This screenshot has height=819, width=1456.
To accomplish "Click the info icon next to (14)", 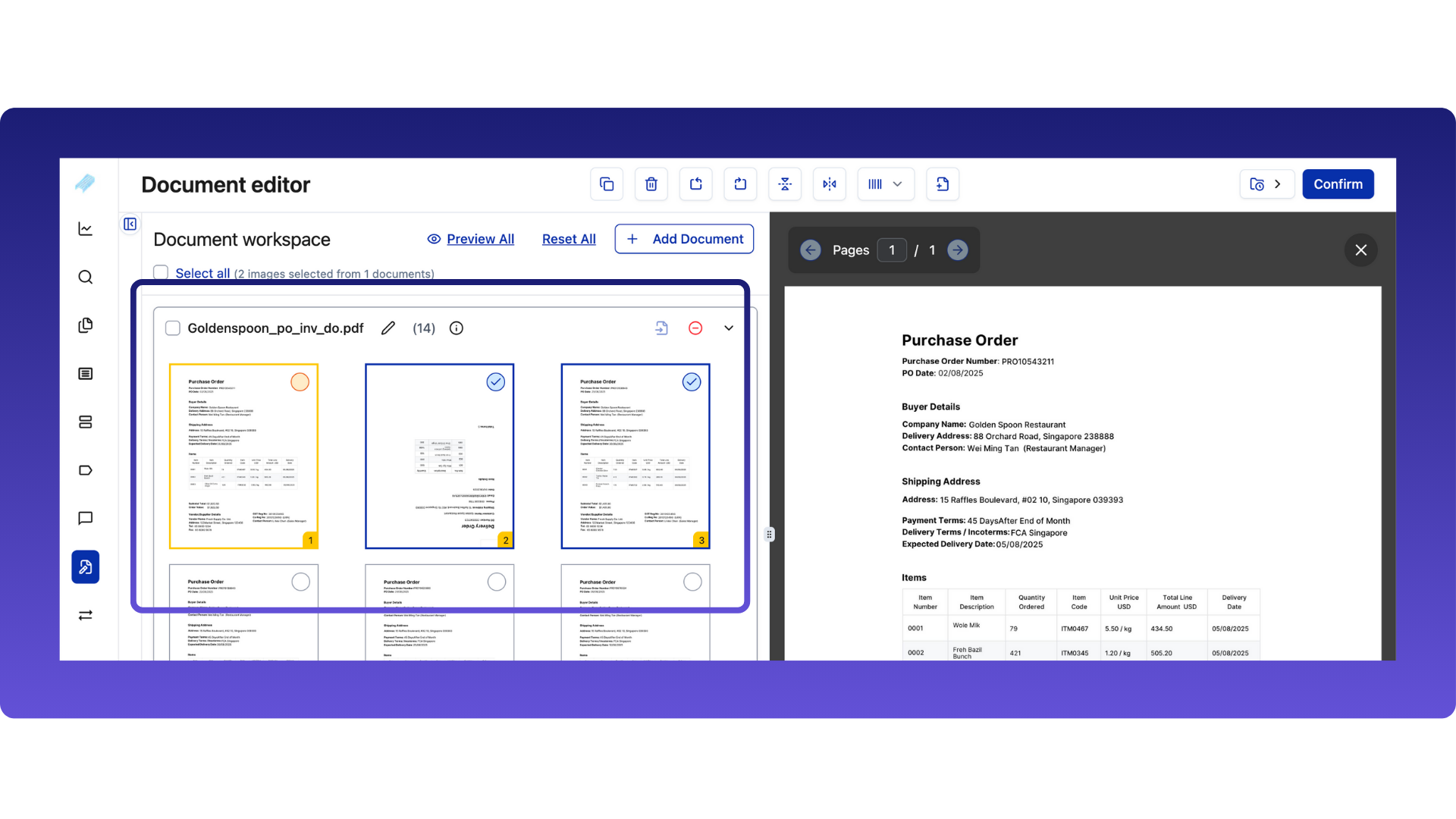I will click(457, 328).
